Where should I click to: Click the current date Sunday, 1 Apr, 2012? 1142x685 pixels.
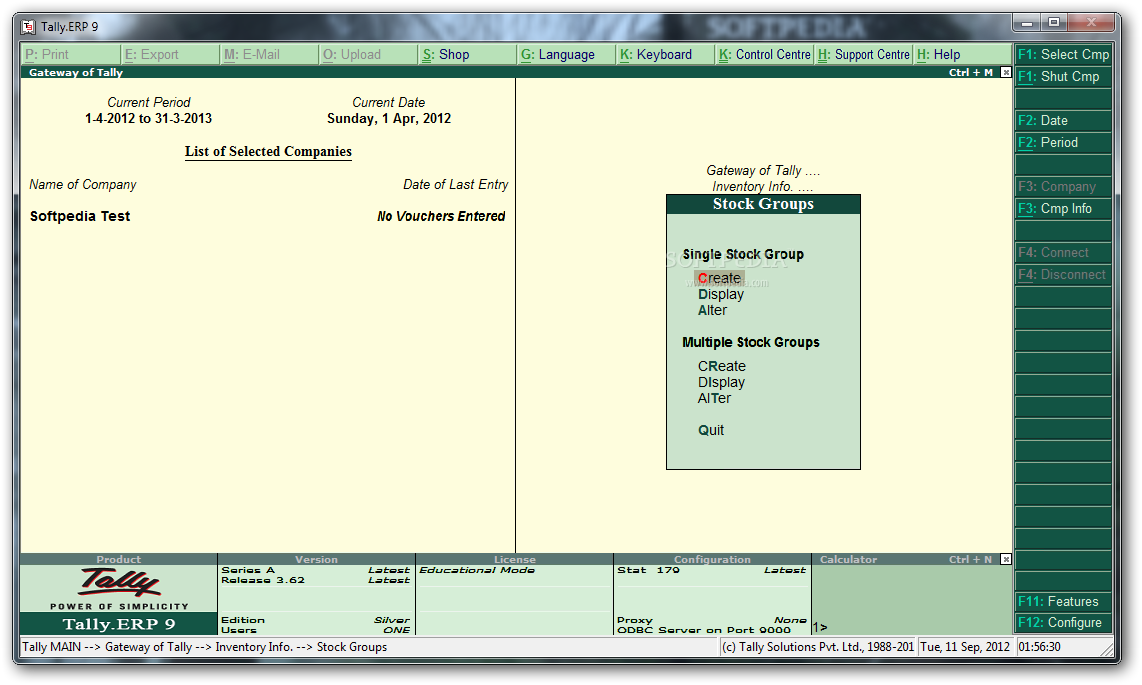tap(389, 119)
